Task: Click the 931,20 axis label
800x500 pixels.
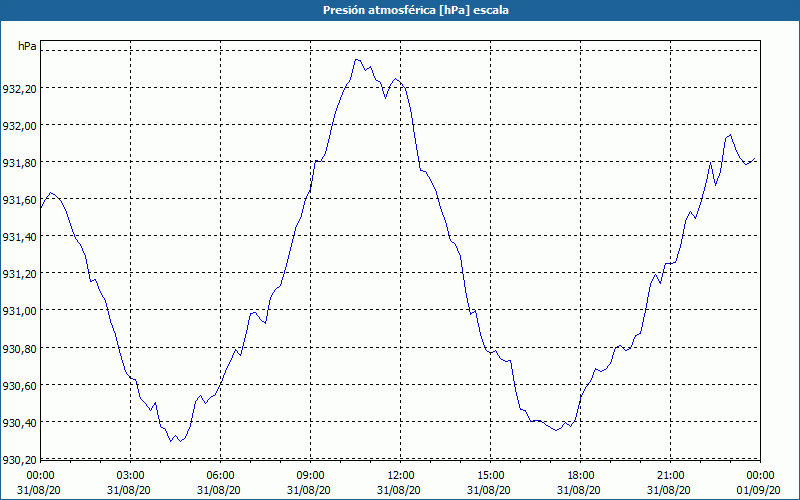Action: pyautogui.click(x=20, y=274)
